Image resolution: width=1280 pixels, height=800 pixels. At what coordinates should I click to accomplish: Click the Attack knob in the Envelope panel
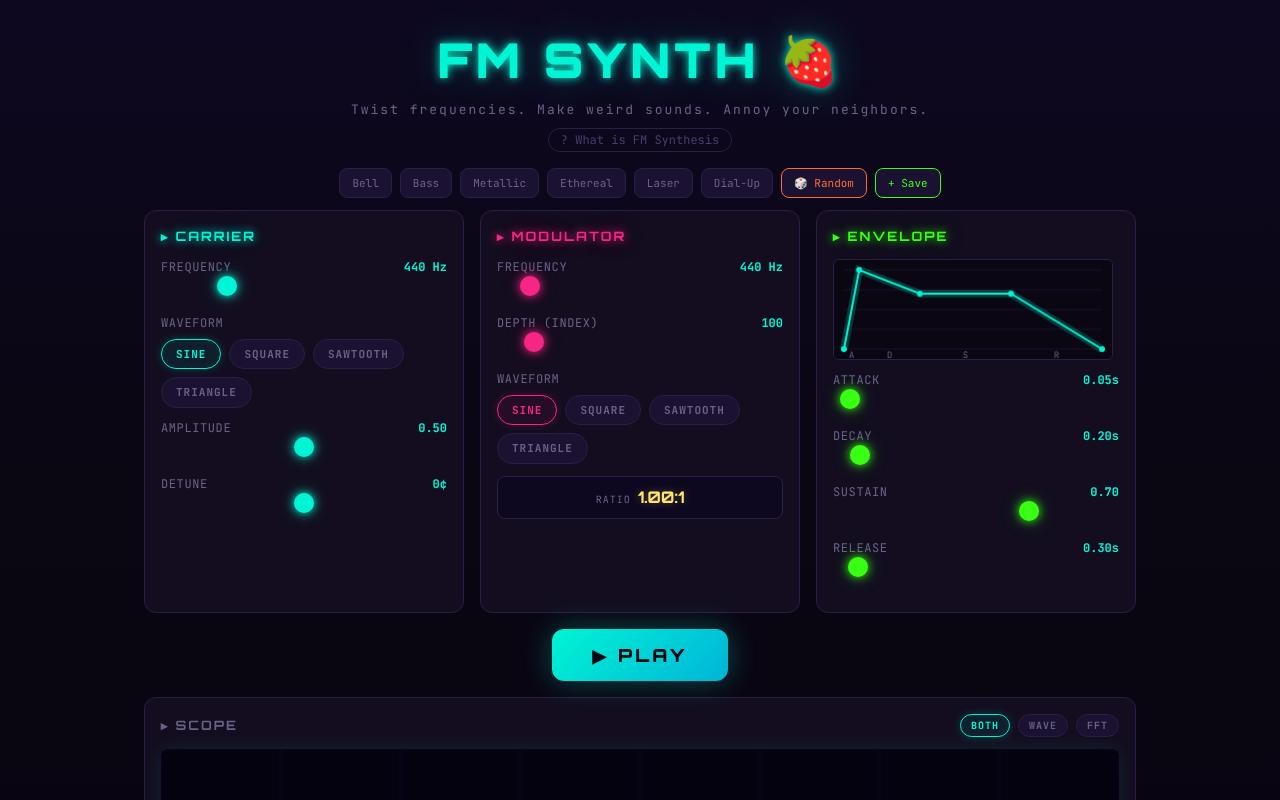click(849, 398)
